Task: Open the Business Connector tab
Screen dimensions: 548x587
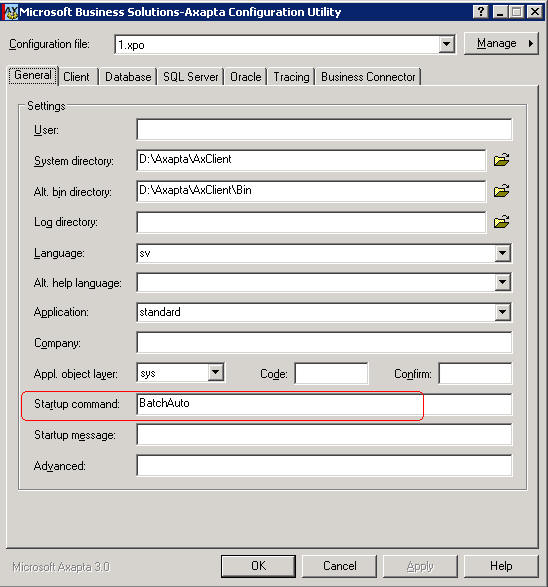Action: pos(368,77)
